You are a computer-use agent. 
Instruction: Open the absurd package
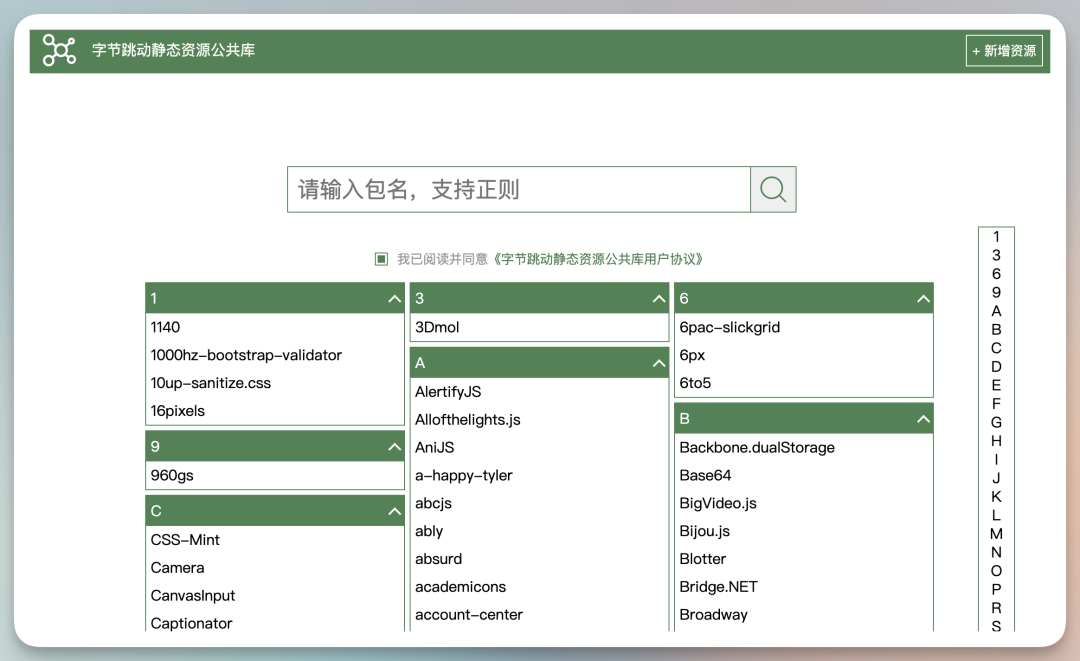(438, 559)
